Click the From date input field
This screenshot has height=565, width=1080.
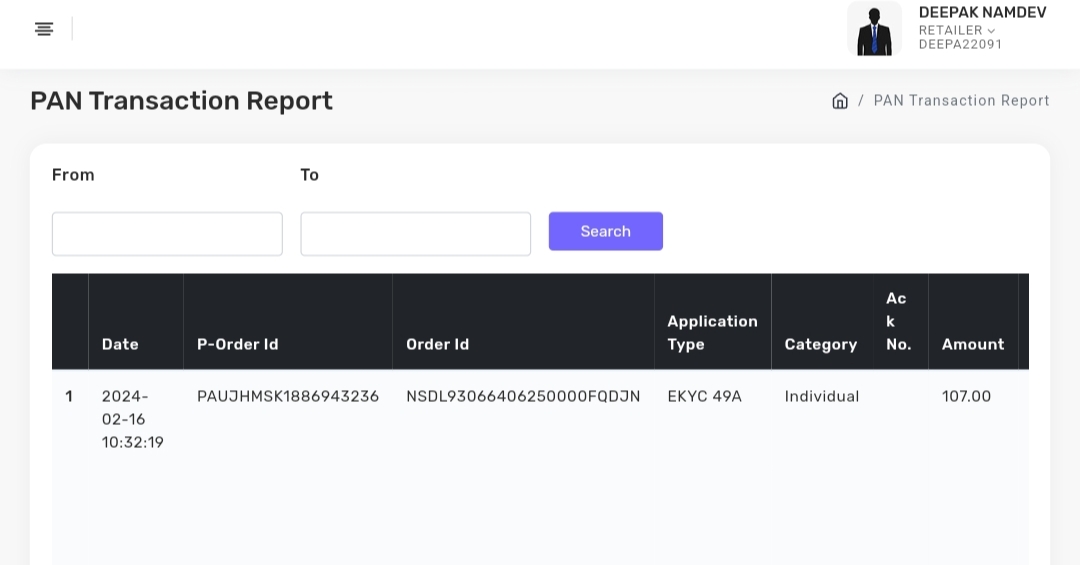pyautogui.click(x=167, y=234)
